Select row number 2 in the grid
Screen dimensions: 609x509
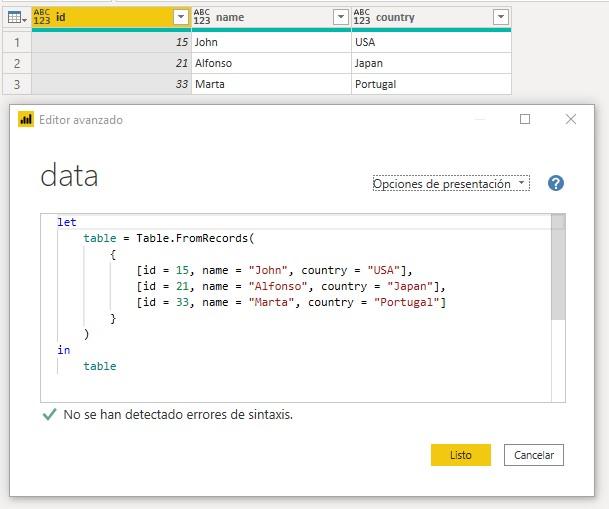tap(17, 63)
